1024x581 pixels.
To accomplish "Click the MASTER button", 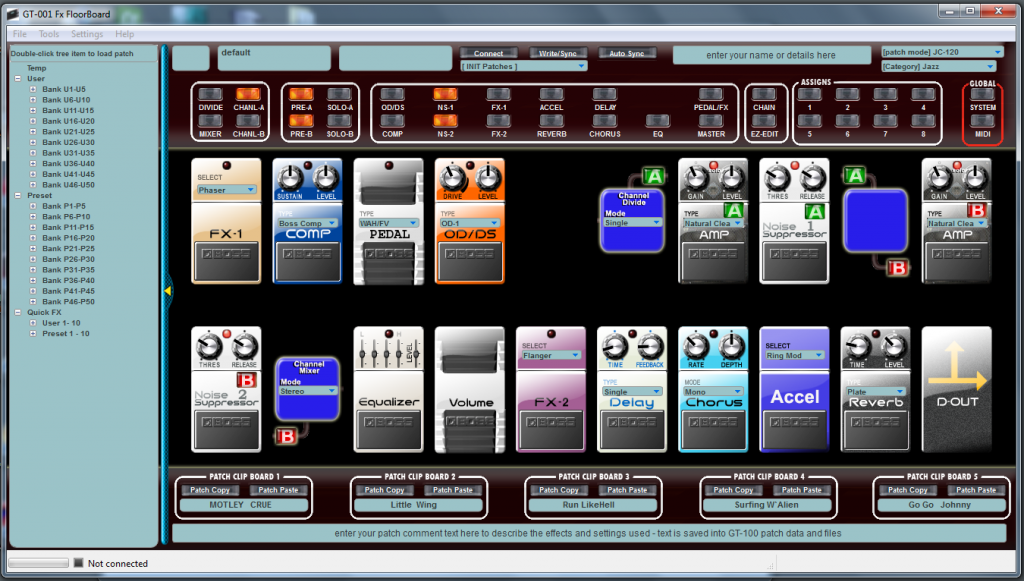I will point(711,121).
